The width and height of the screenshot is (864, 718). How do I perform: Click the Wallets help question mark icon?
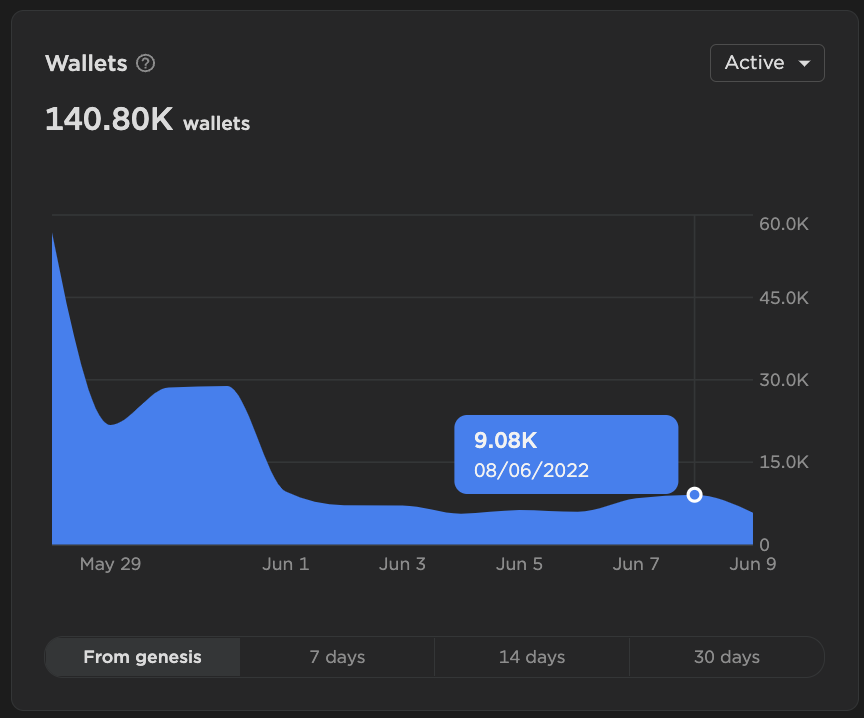click(145, 63)
